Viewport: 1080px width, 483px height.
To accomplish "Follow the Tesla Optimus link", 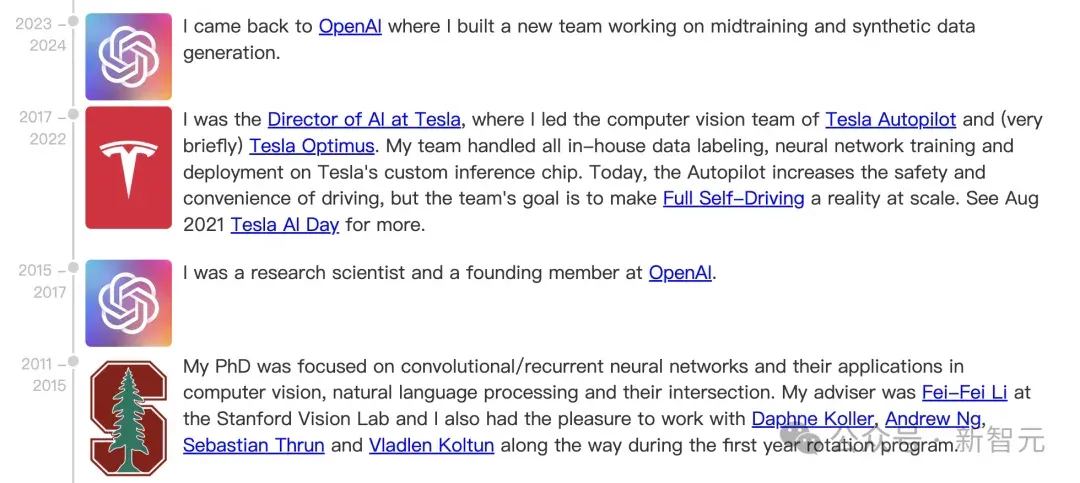I will 312,146.
